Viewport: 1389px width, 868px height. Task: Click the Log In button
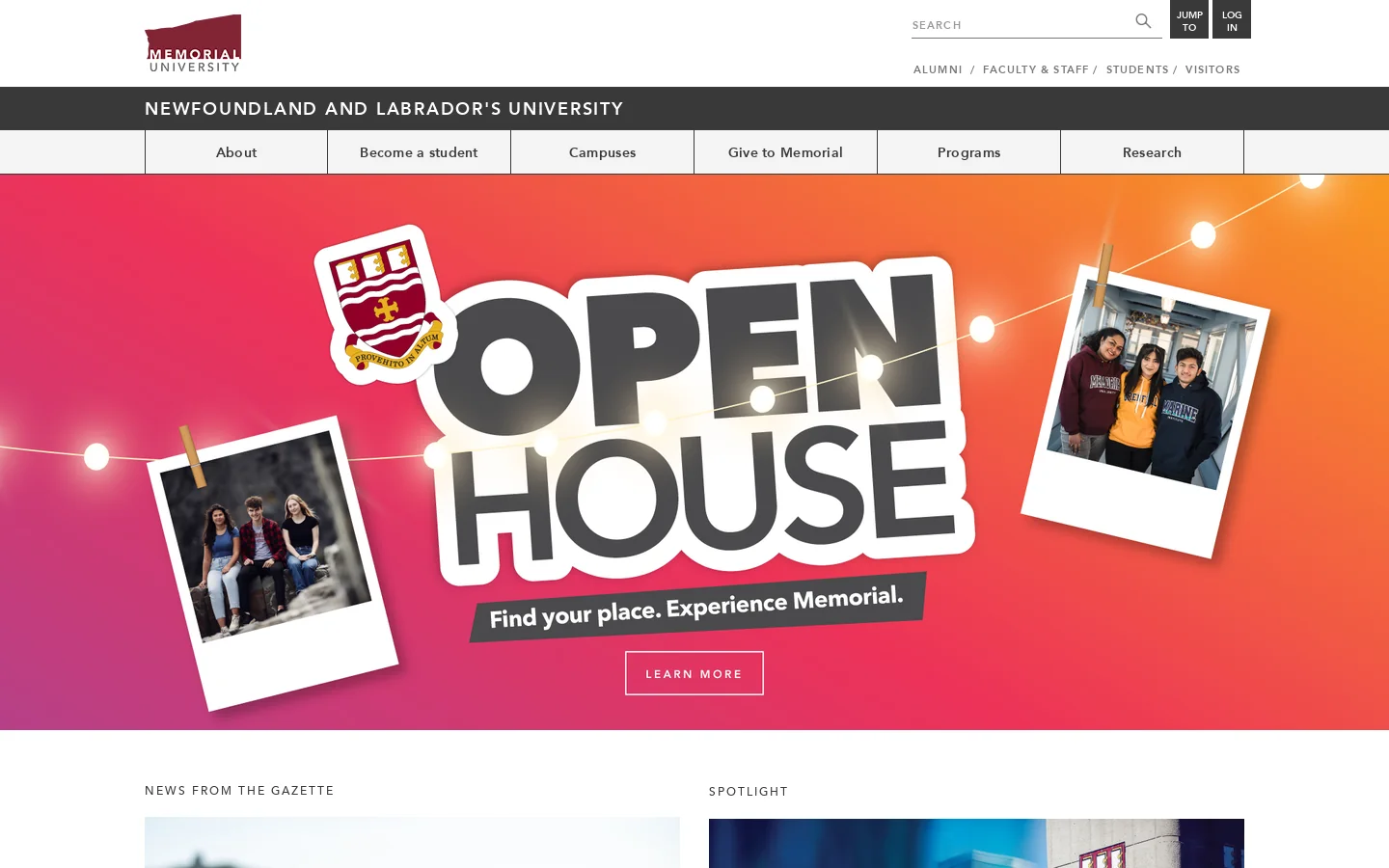[x=1232, y=19]
